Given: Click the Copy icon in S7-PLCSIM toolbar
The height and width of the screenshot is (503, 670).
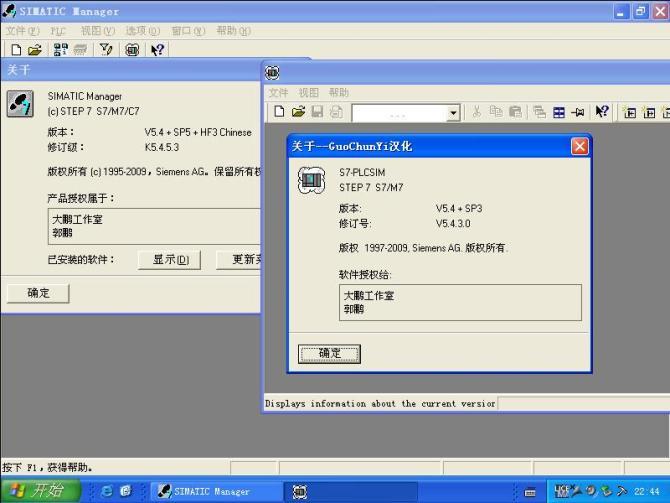Looking at the screenshot, I should (x=496, y=112).
